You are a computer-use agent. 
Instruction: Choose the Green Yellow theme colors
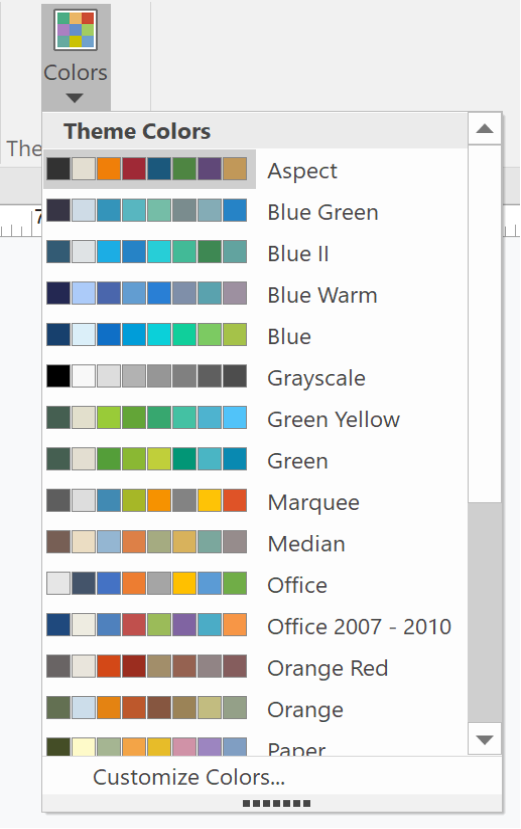255,418
